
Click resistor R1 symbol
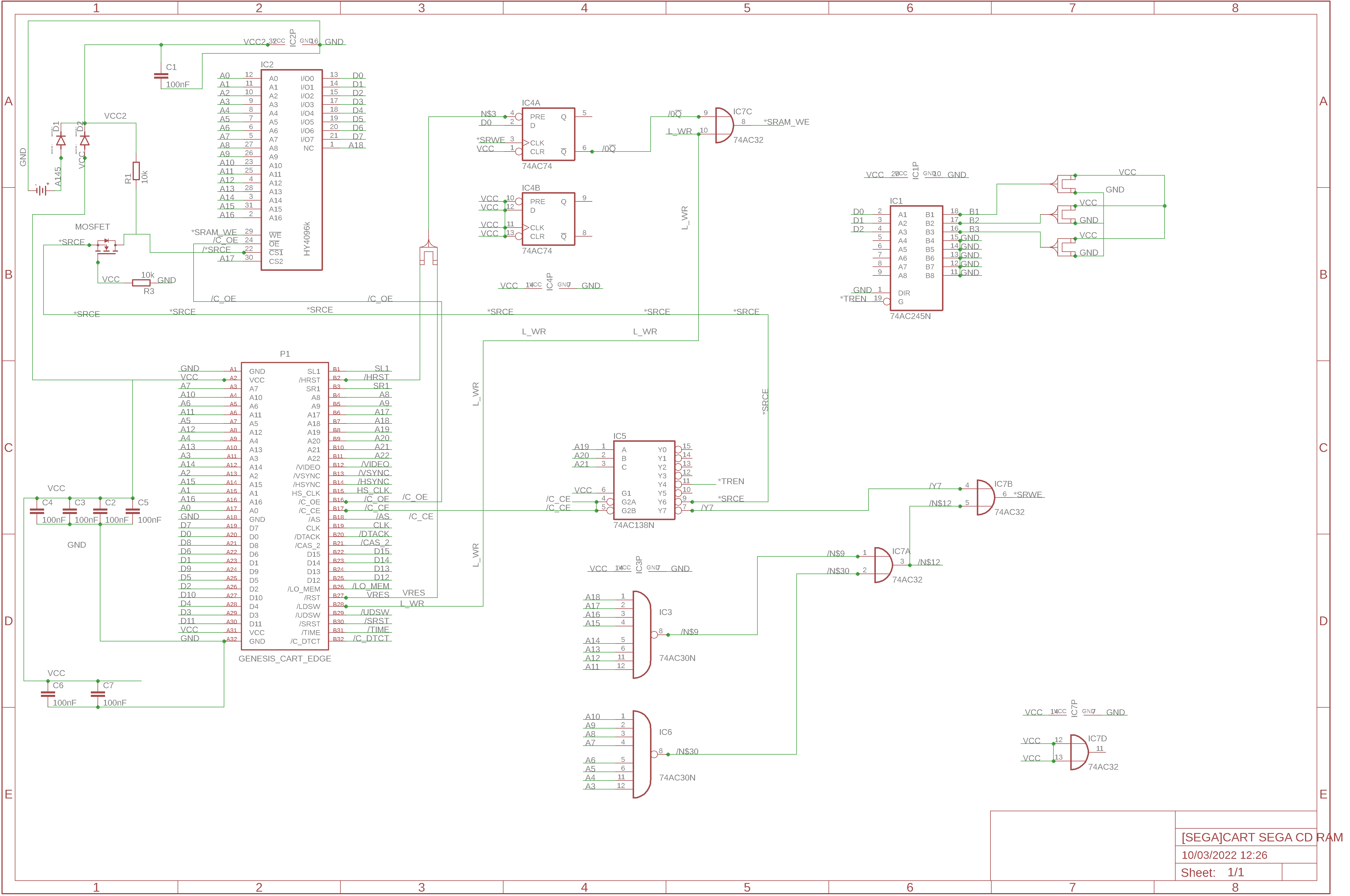click(136, 171)
